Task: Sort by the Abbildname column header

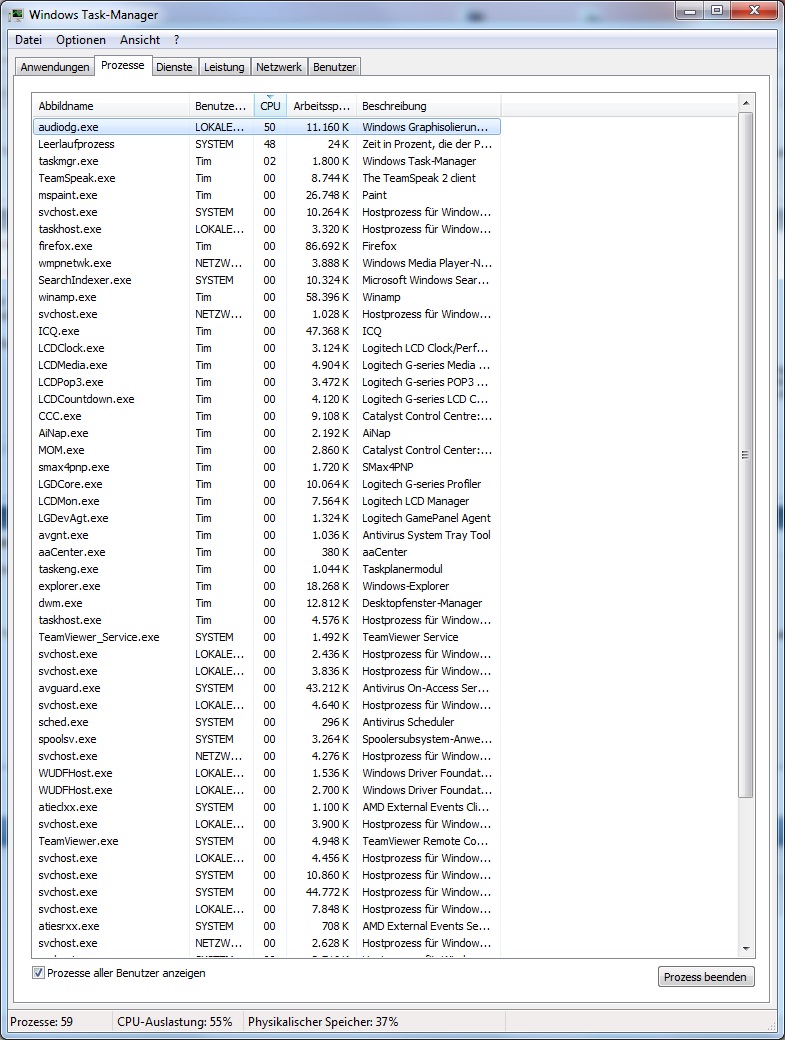Action: click(110, 106)
